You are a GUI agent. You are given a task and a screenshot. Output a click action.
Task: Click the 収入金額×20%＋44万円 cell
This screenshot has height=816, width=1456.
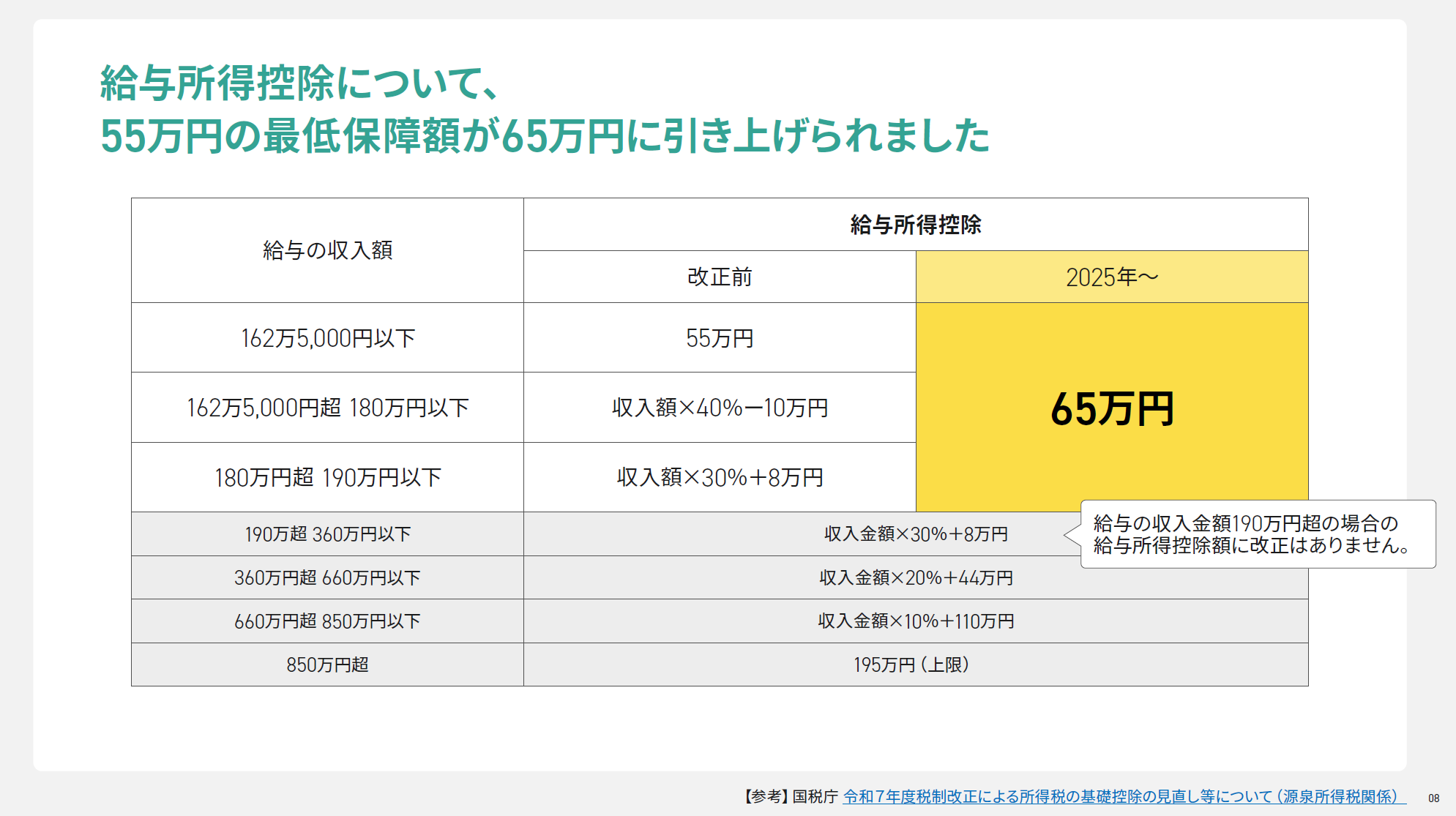point(915,577)
